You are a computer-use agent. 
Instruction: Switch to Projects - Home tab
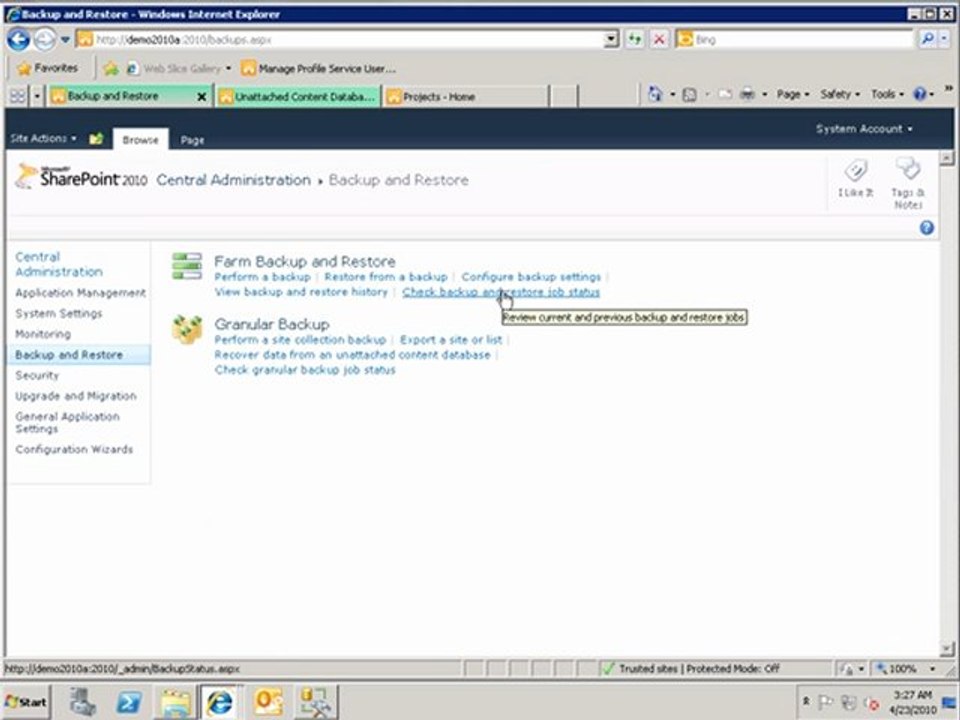(465, 97)
